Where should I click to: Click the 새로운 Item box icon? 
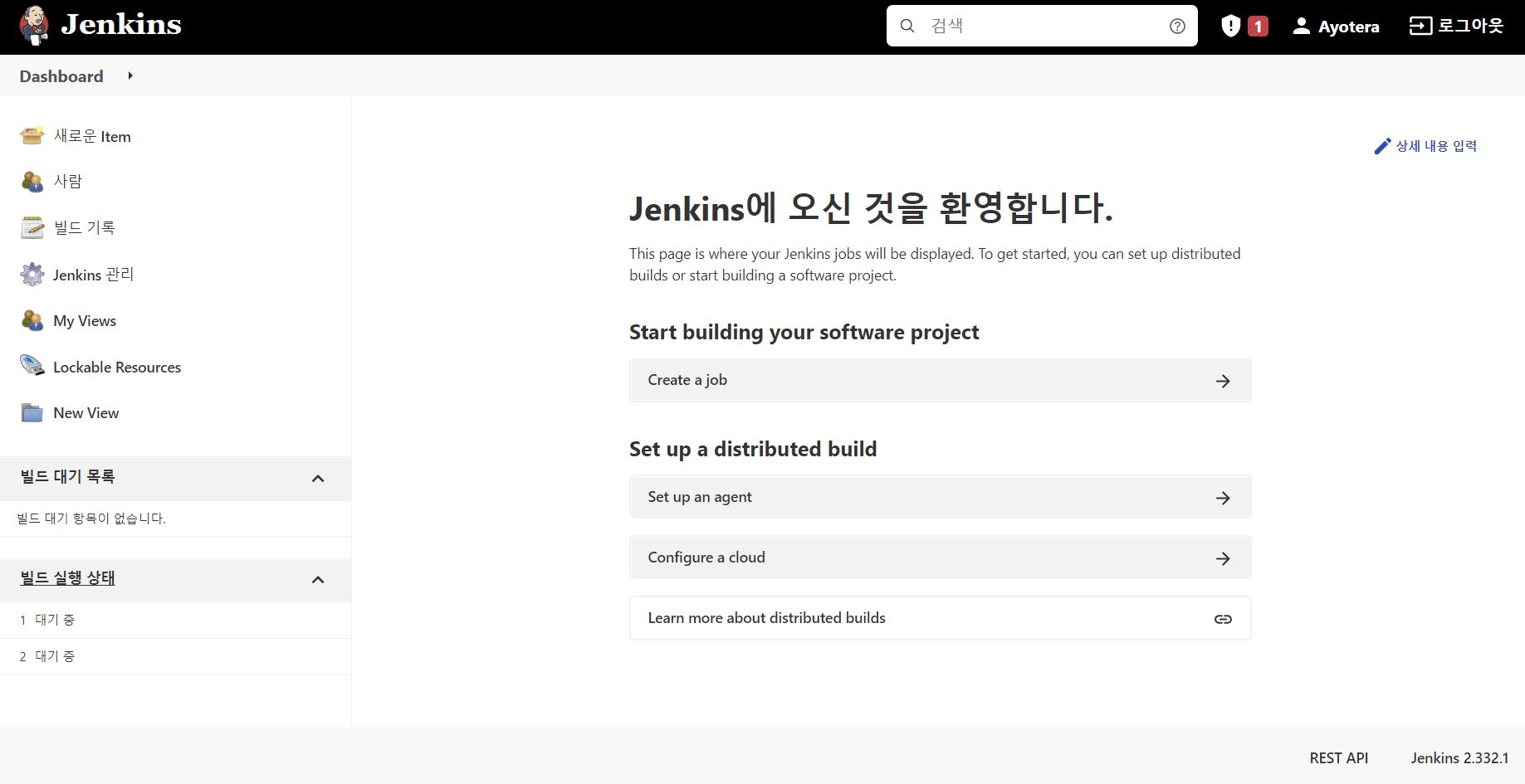[x=32, y=135]
